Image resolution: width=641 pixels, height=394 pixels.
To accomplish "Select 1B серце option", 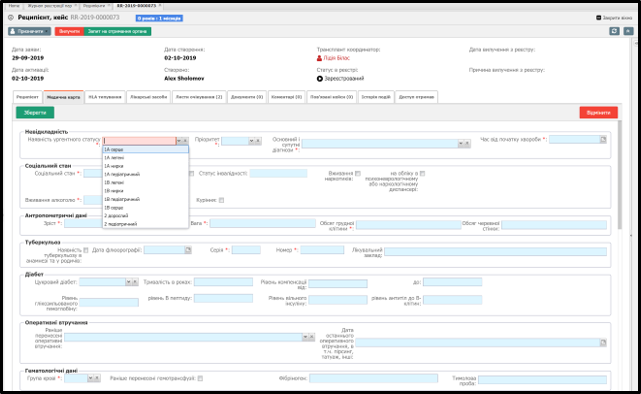I will coord(146,208).
